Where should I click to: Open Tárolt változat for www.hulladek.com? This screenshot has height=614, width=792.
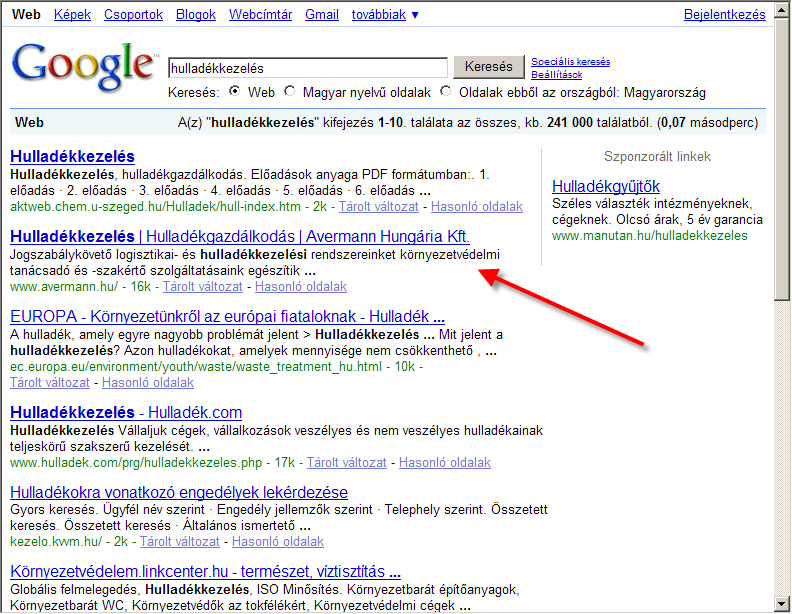point(346,463)
